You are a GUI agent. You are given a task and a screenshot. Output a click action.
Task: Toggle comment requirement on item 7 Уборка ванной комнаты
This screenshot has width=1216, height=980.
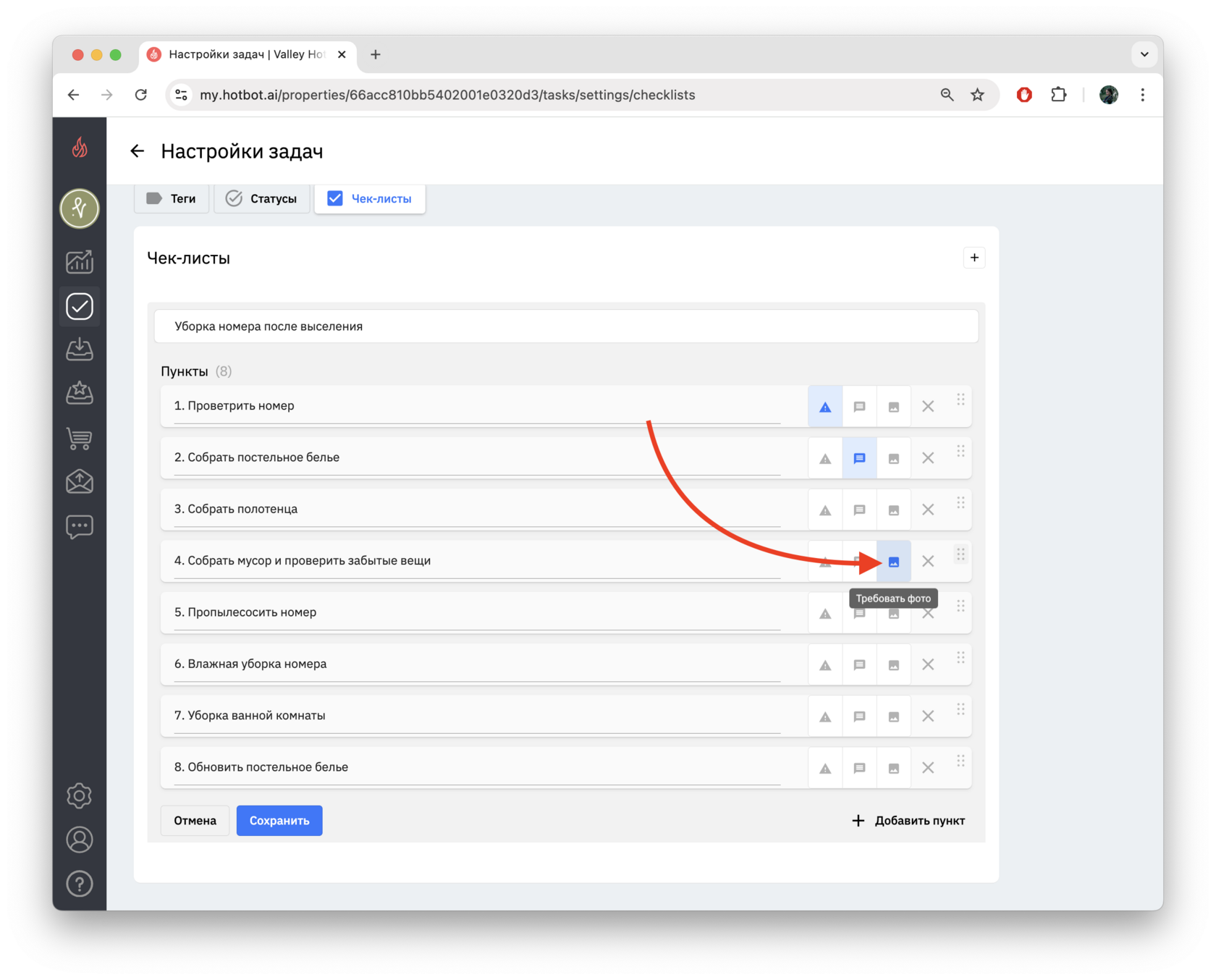859,717
